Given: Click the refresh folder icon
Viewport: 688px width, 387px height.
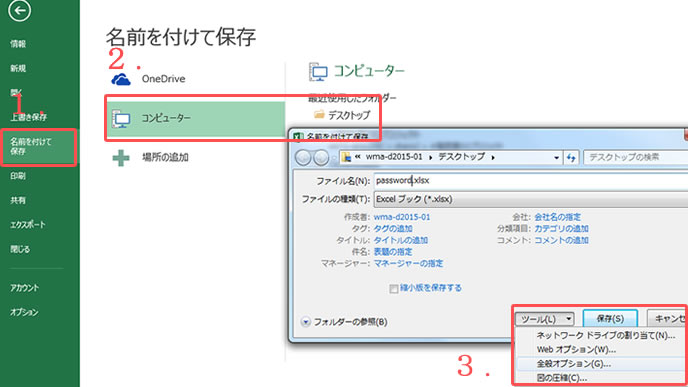Looking at the screenshot, I should click(x=571, y=158).
